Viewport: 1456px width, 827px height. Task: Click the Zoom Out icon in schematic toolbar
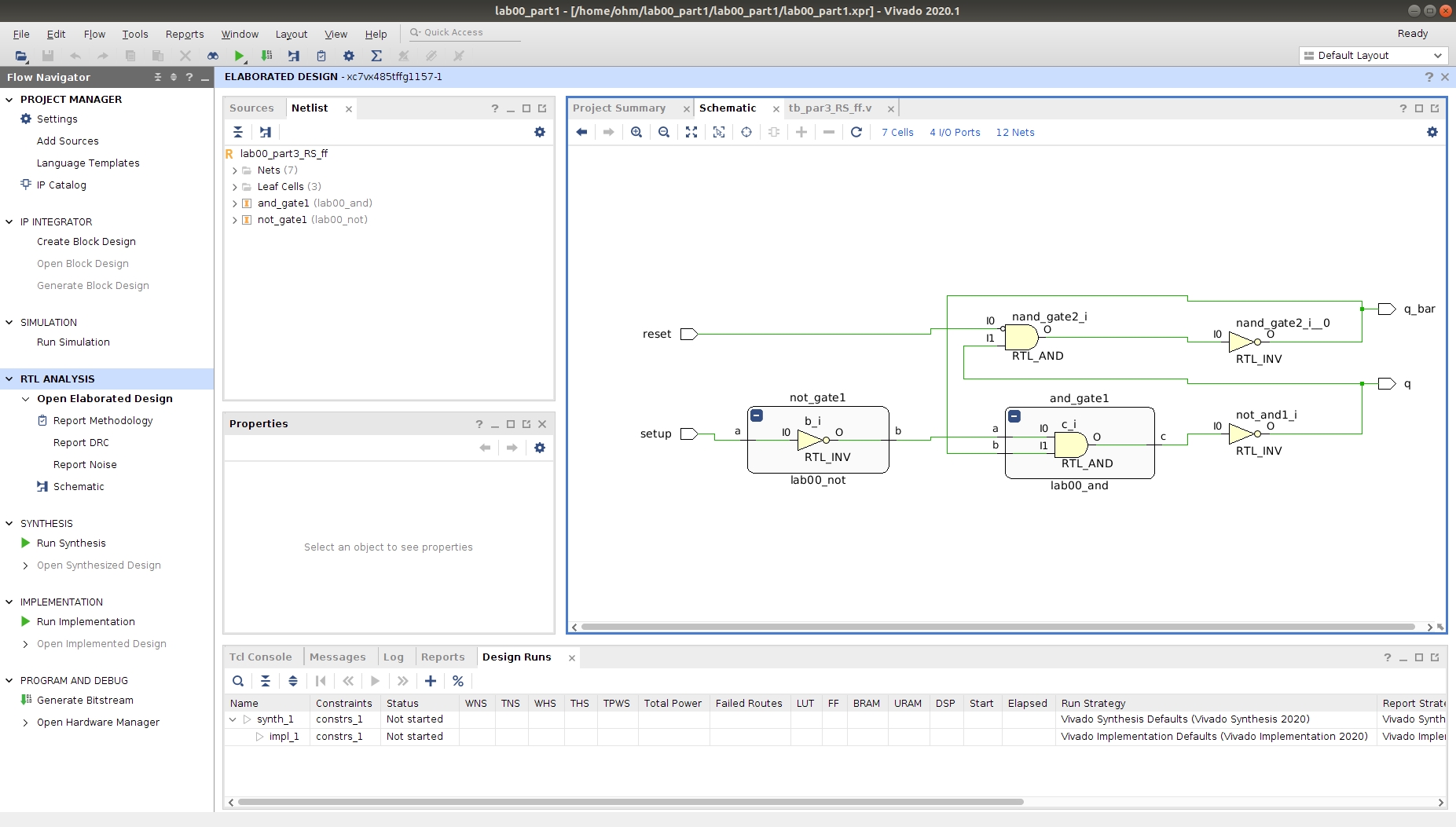tap(664, 132)
